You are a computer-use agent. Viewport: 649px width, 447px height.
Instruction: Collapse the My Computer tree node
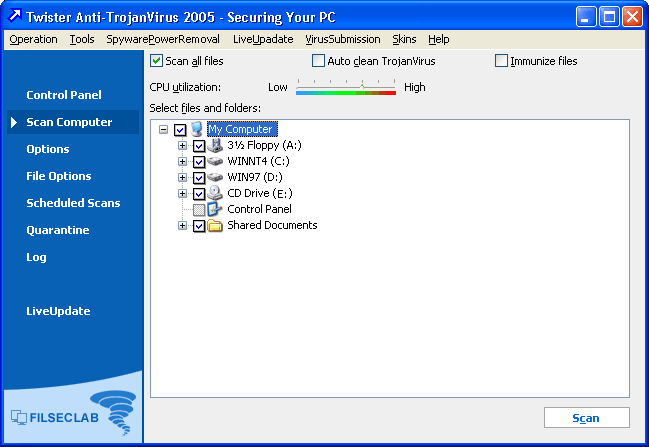[164, 129]
